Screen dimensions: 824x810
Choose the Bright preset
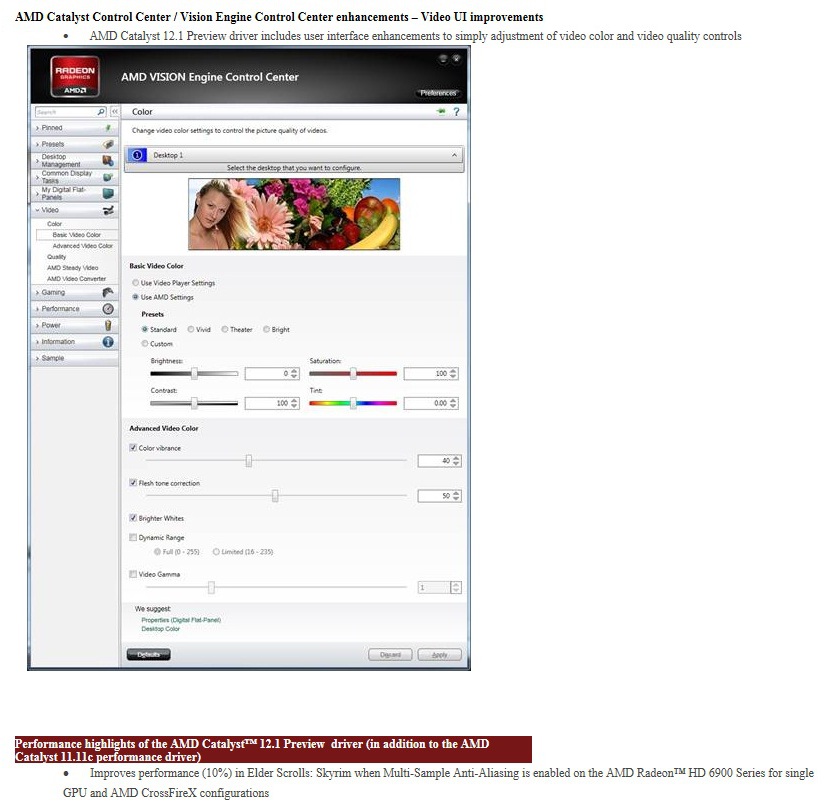(266, 330)
